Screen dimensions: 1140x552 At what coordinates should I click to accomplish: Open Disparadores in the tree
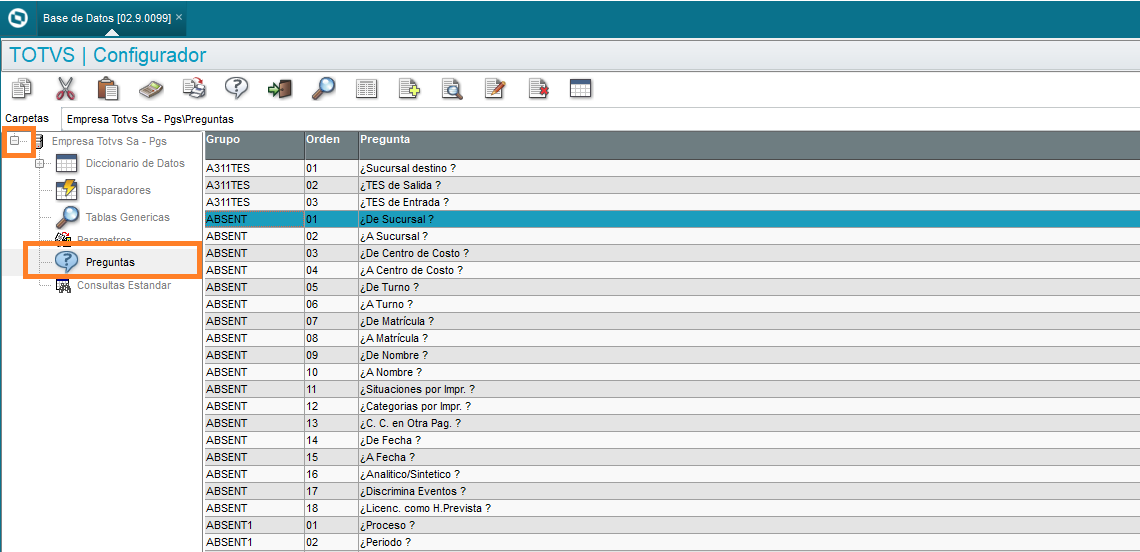(118, 190)
